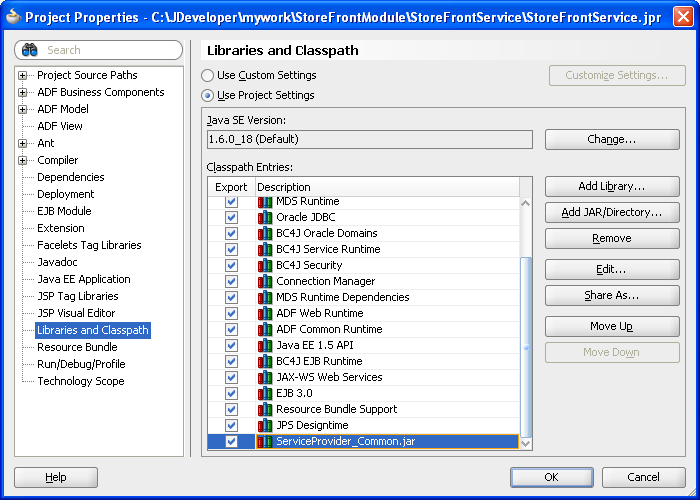Open Help for this dialog

coord(56,477)
